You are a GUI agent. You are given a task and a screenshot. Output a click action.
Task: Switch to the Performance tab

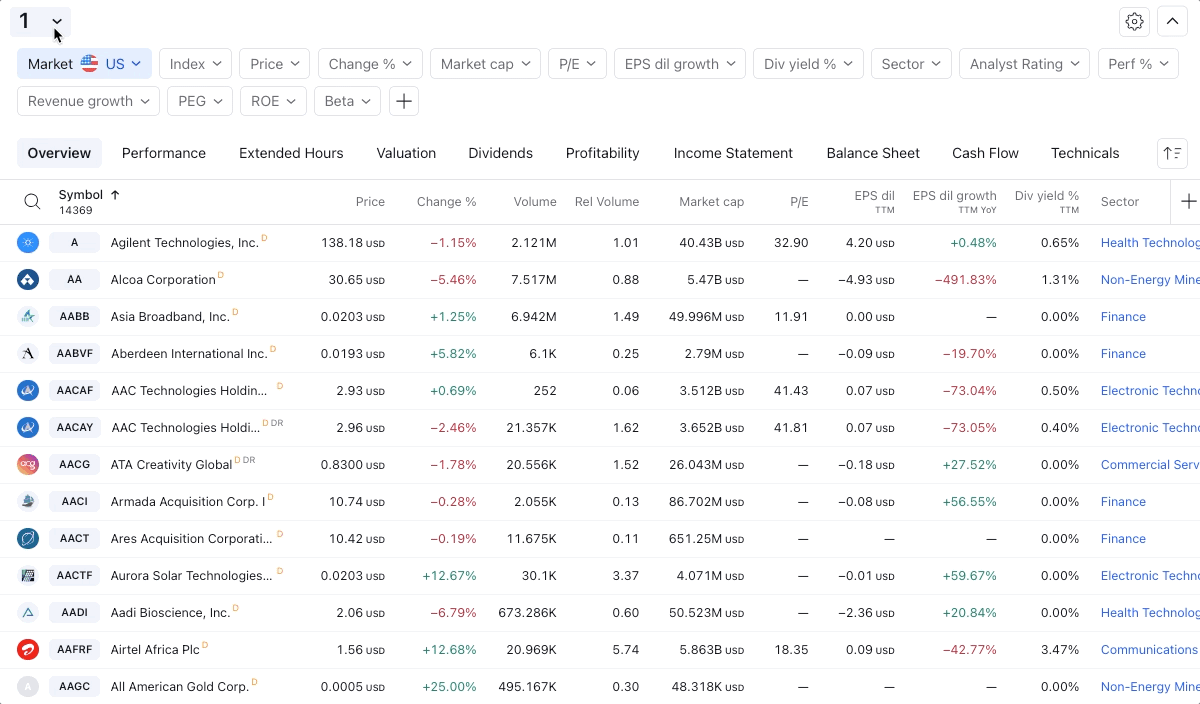[x=164, y=153]
